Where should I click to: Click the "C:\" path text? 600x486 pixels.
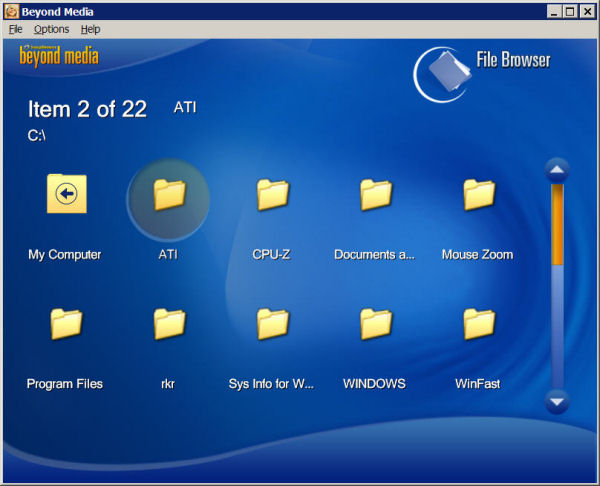click(37, 135)
